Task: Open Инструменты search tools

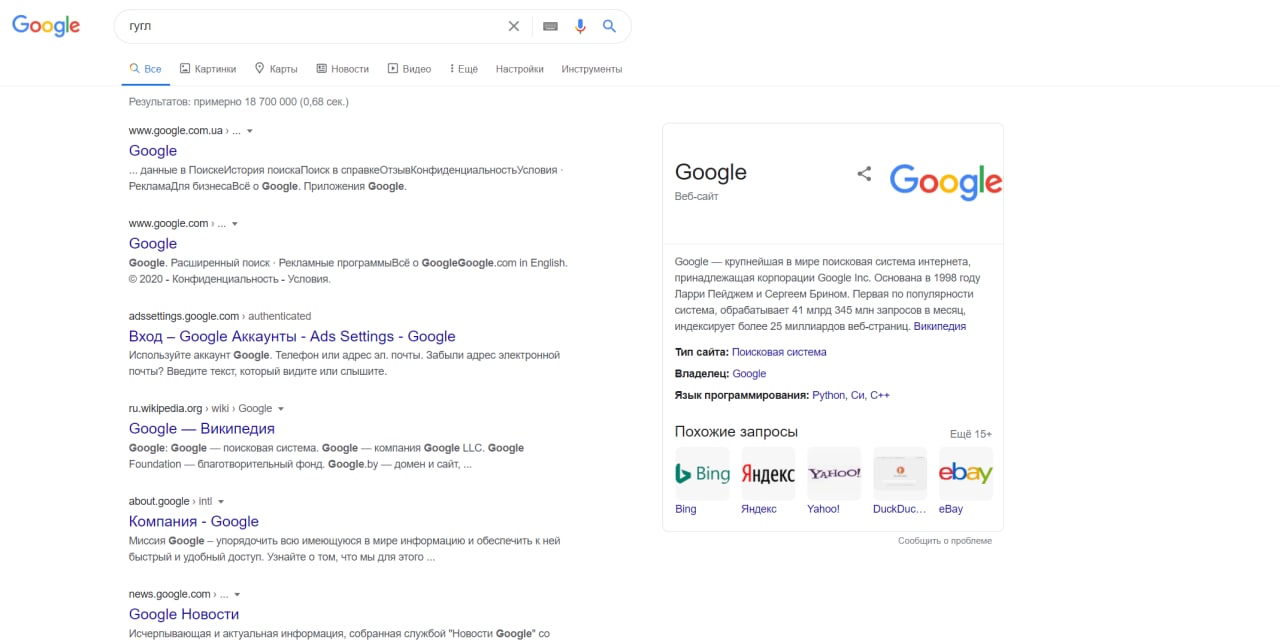Action: [592, 69]
